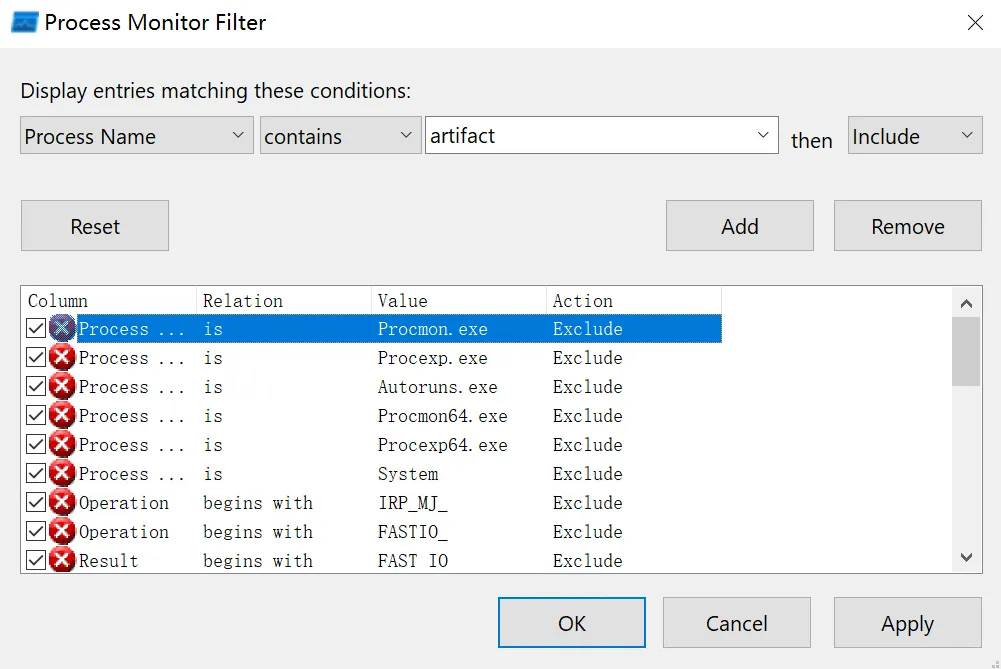Select the Autoruns.exe value cell
The width and height of the screenshot is (1001, 669).
point(437,386)
